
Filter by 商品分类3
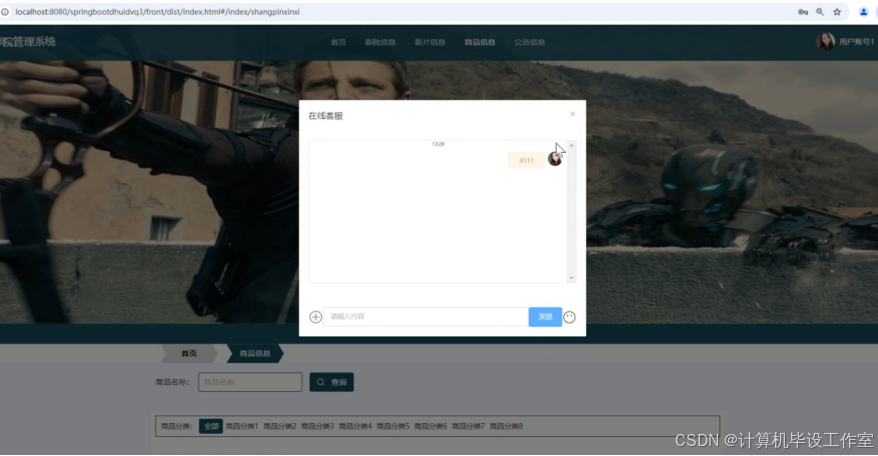[x=317, y=426]
